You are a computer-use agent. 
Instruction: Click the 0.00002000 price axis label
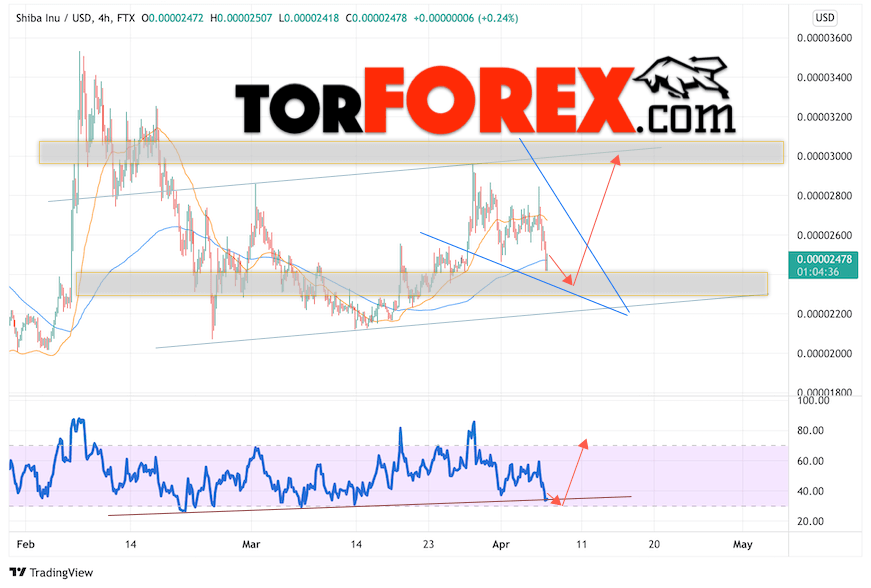pyautogui.click(x=824, y=354)
